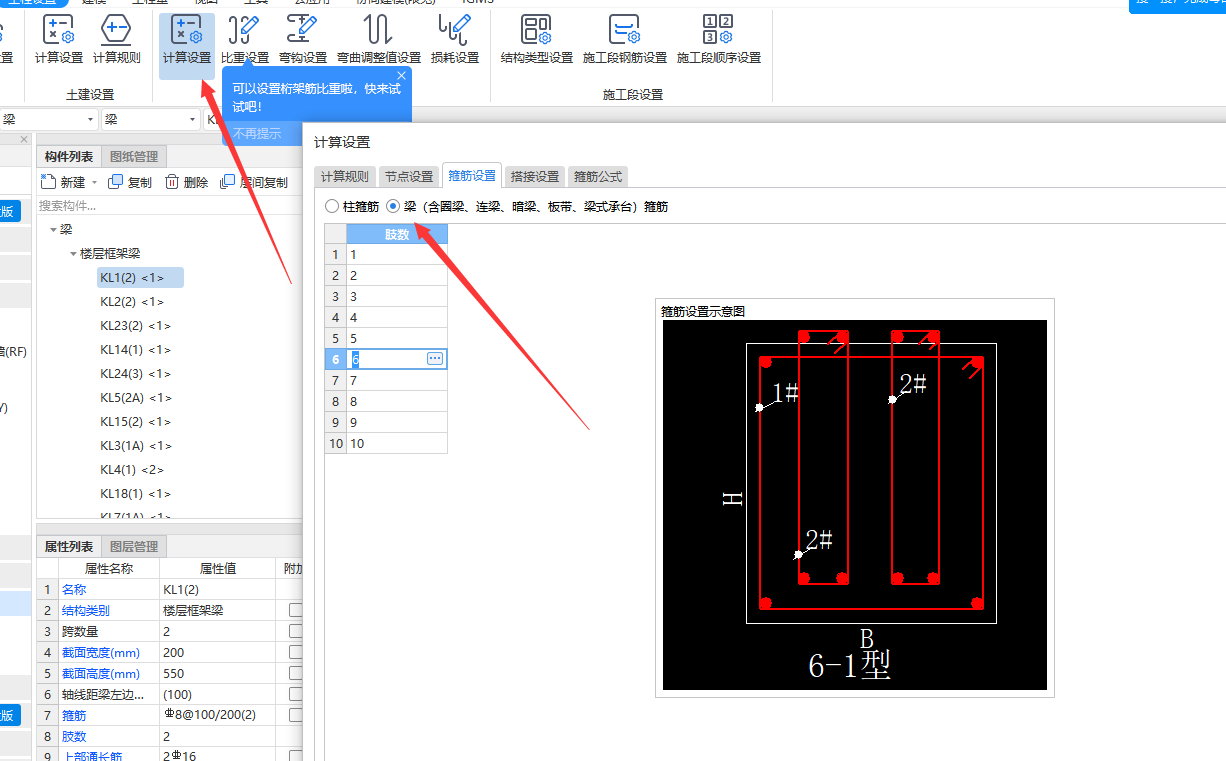Select KL2(2) <1> in component tree
This screenshot has width=1226, height=761.
click(x=132, y=301)
